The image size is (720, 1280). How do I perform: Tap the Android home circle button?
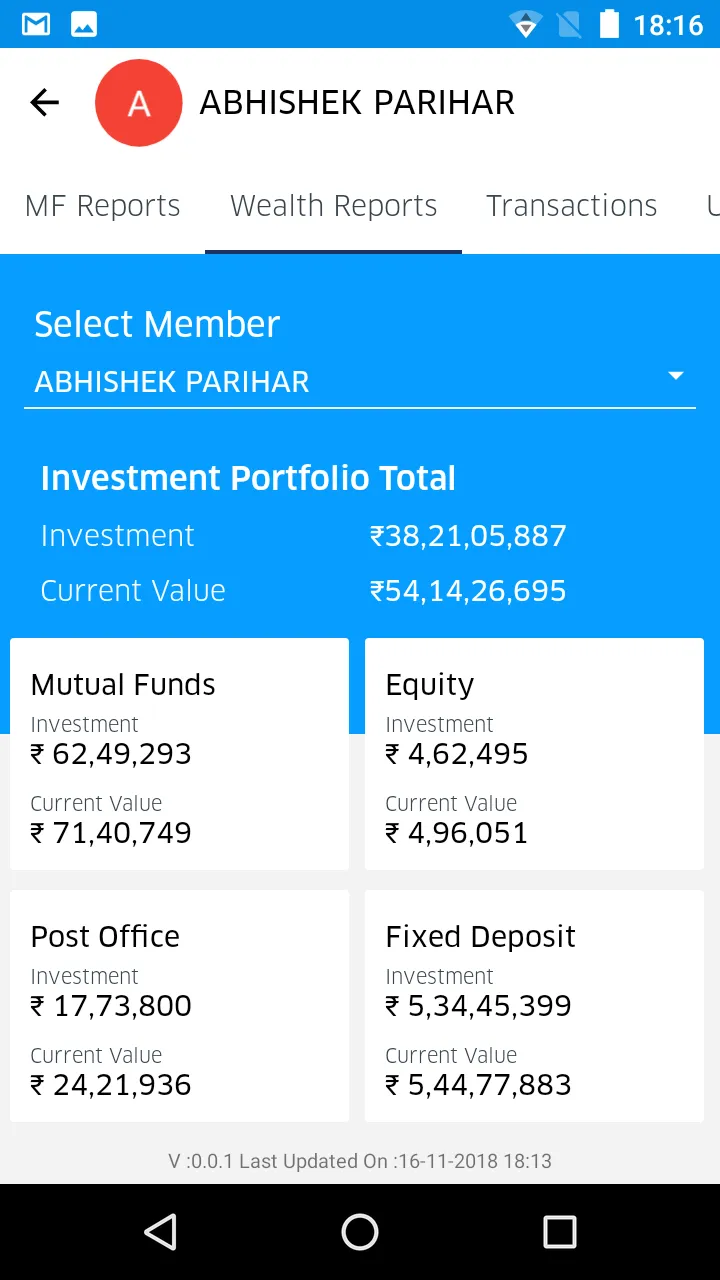[x=360, y=1232]
